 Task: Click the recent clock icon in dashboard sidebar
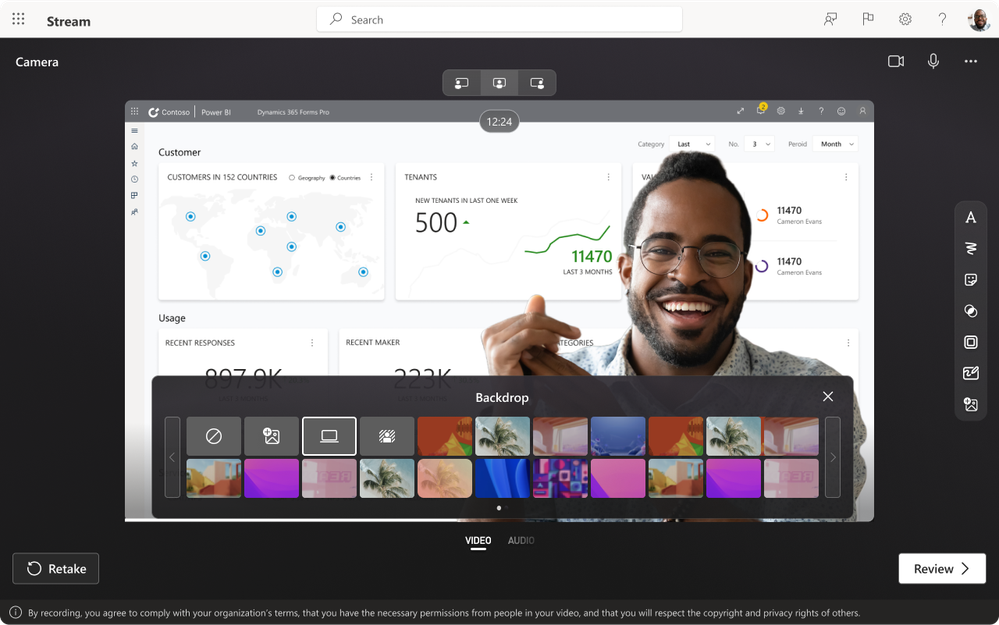pyautogui.click(x=134, y=179)
